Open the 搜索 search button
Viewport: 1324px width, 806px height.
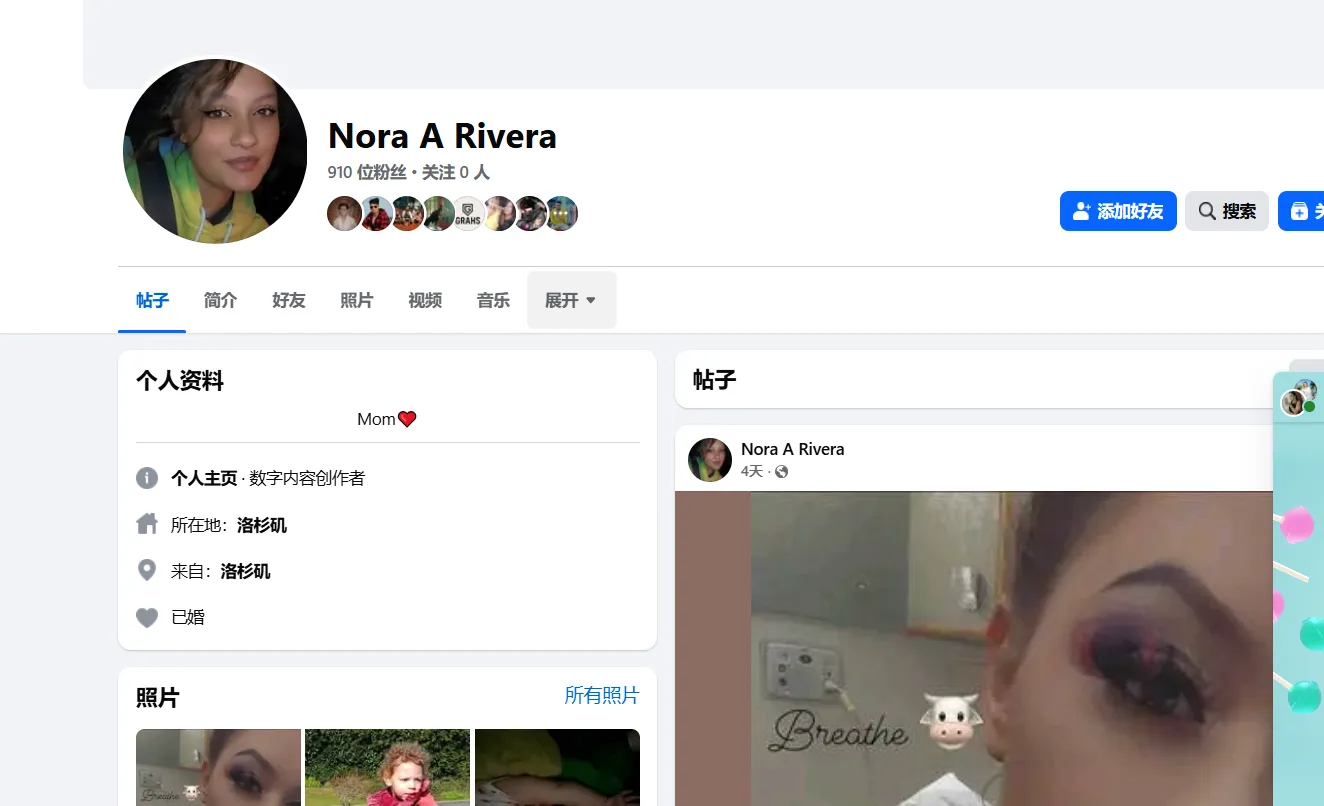(1227, 211)
